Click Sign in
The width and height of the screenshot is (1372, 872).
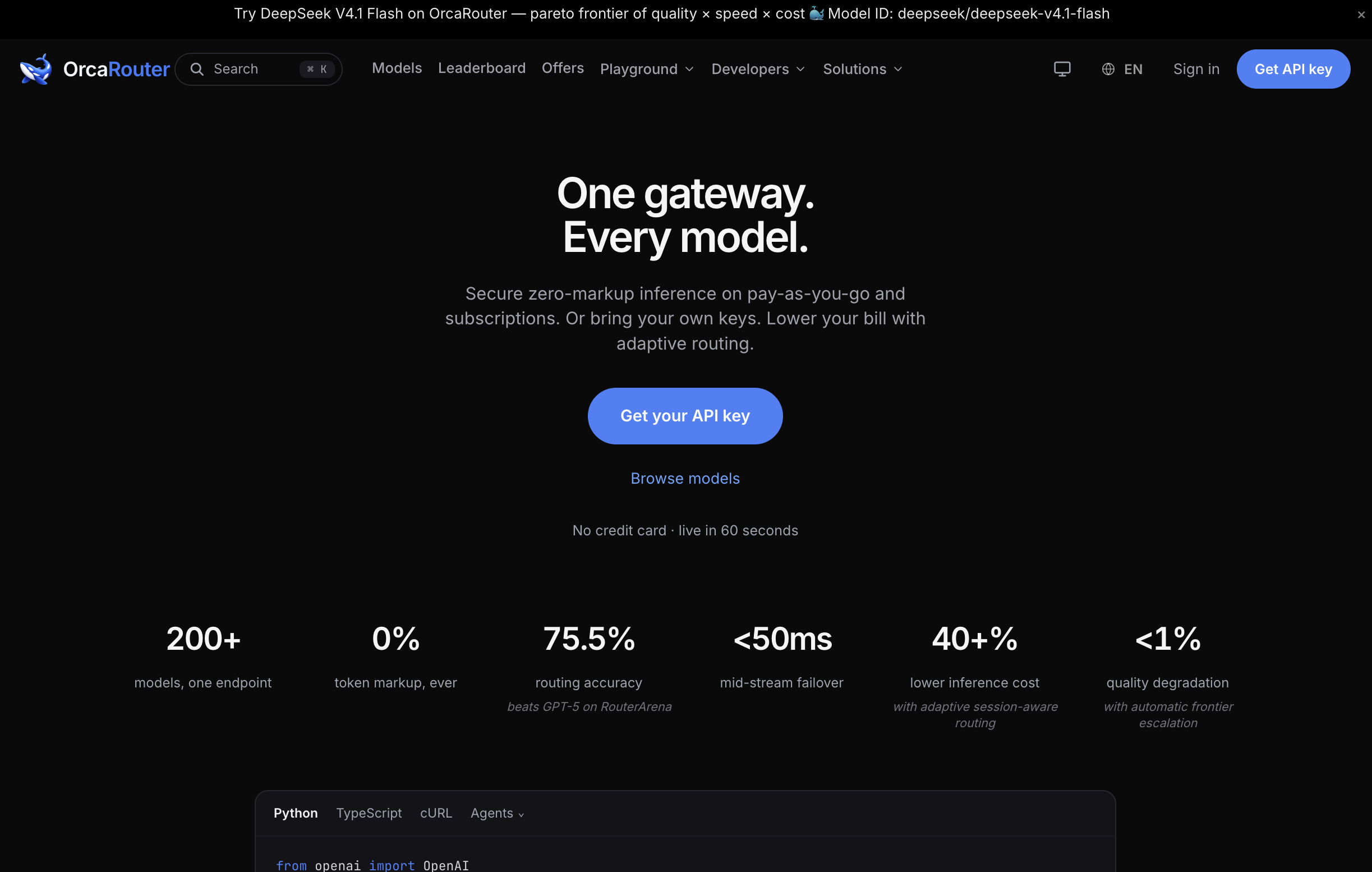(1196, 69)
